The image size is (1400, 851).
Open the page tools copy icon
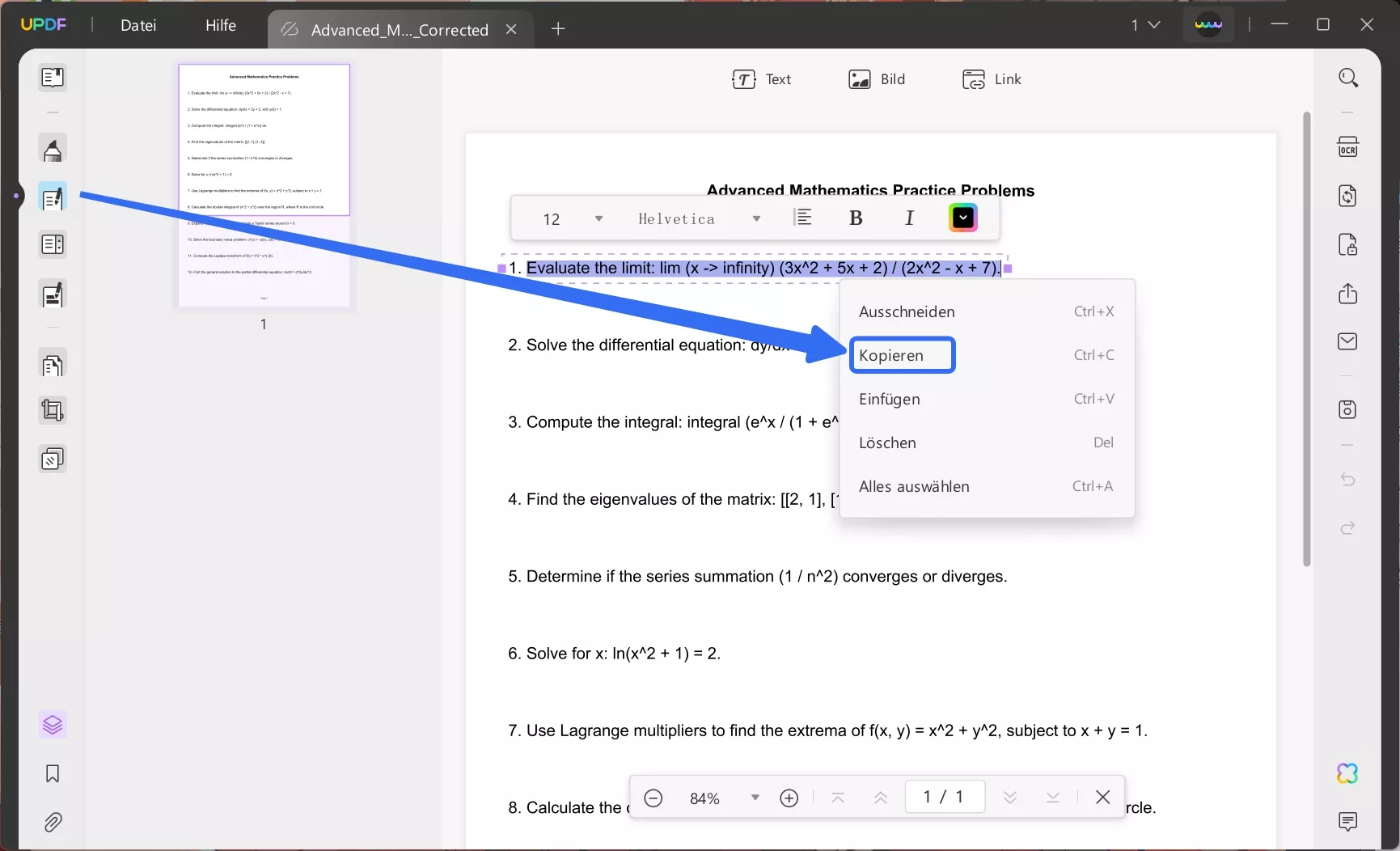(53, 366)
